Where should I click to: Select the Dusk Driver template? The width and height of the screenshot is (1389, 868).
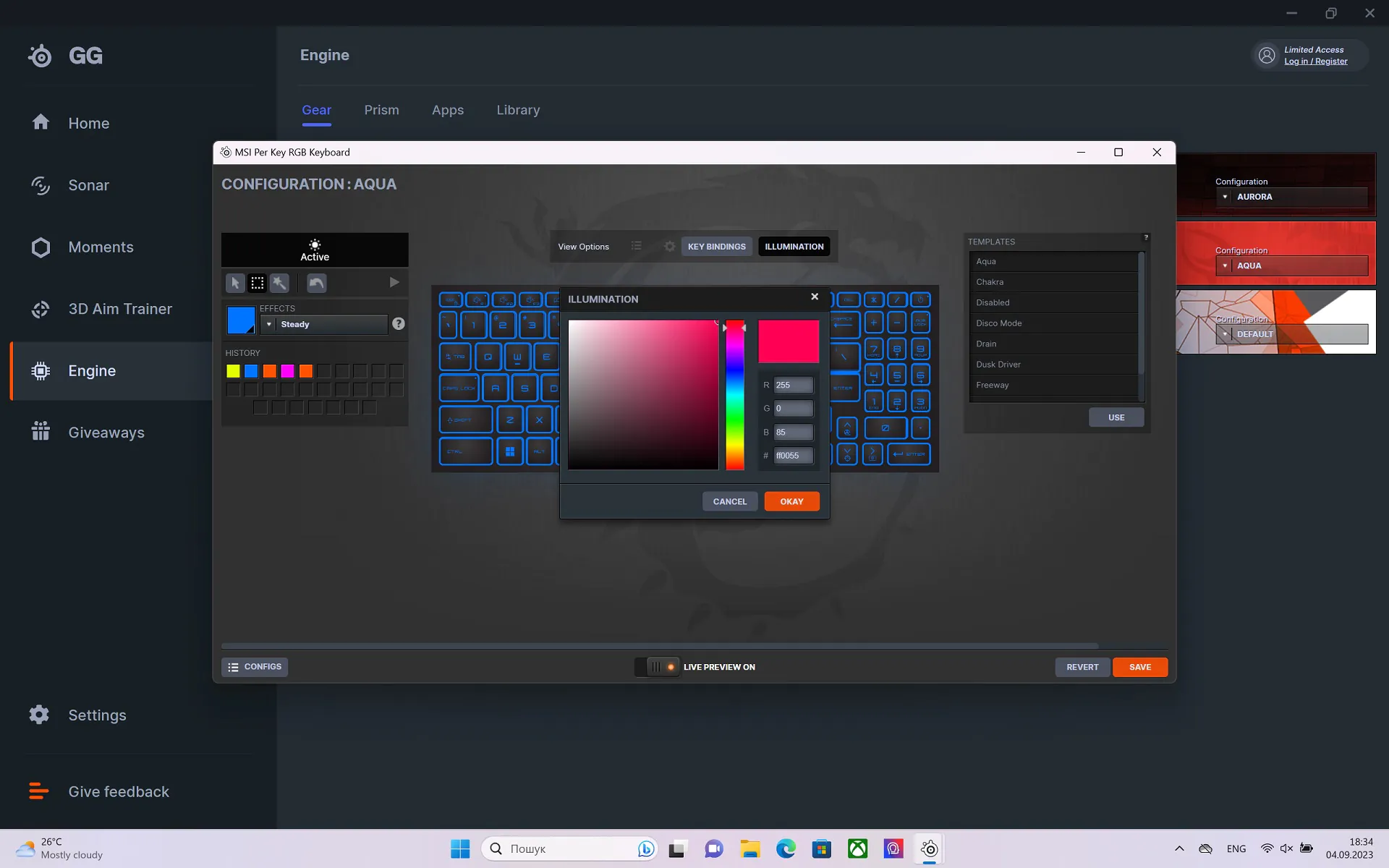tap(1053, 365)
